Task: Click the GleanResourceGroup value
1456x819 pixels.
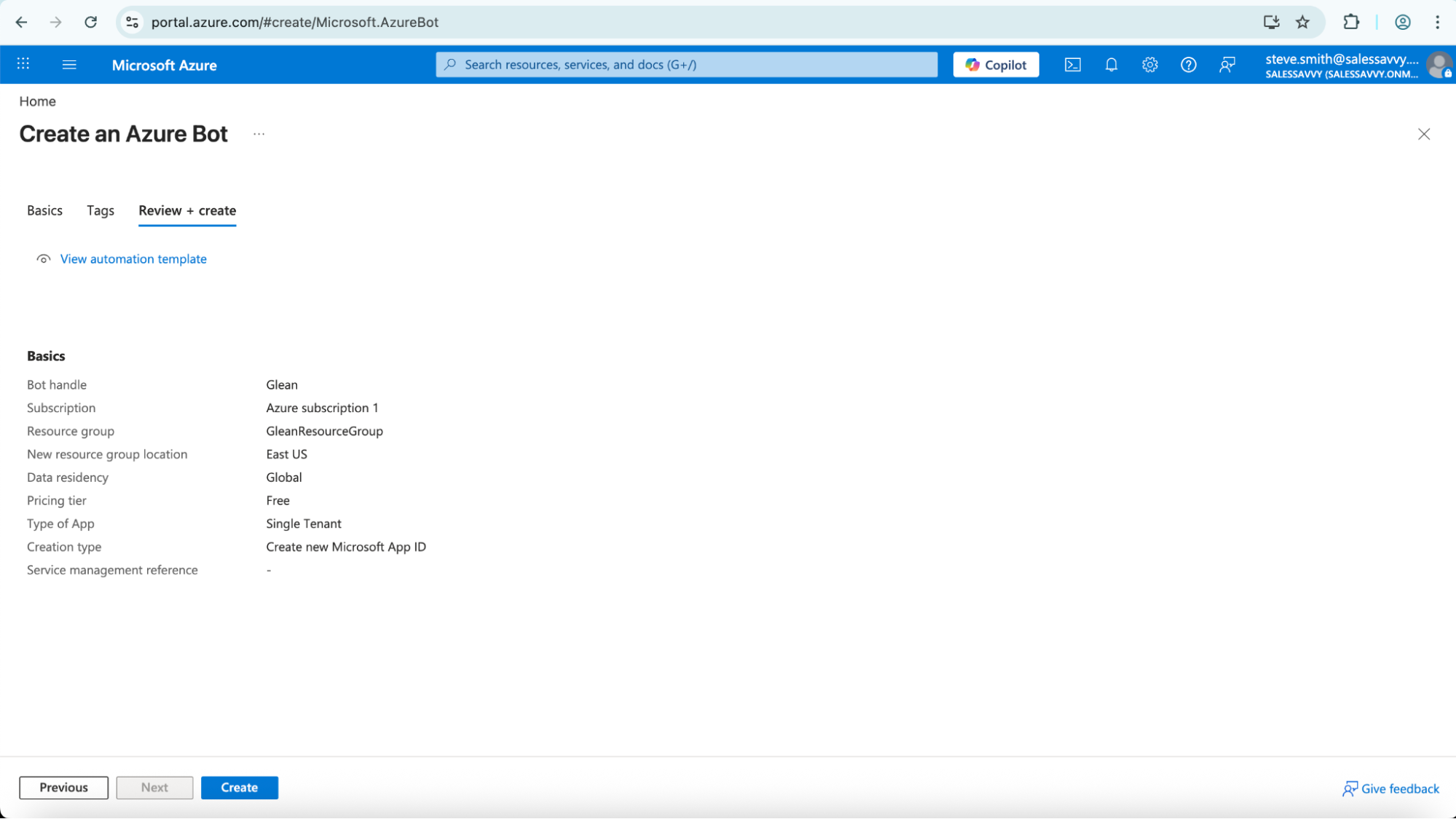Action: point(324,431)
